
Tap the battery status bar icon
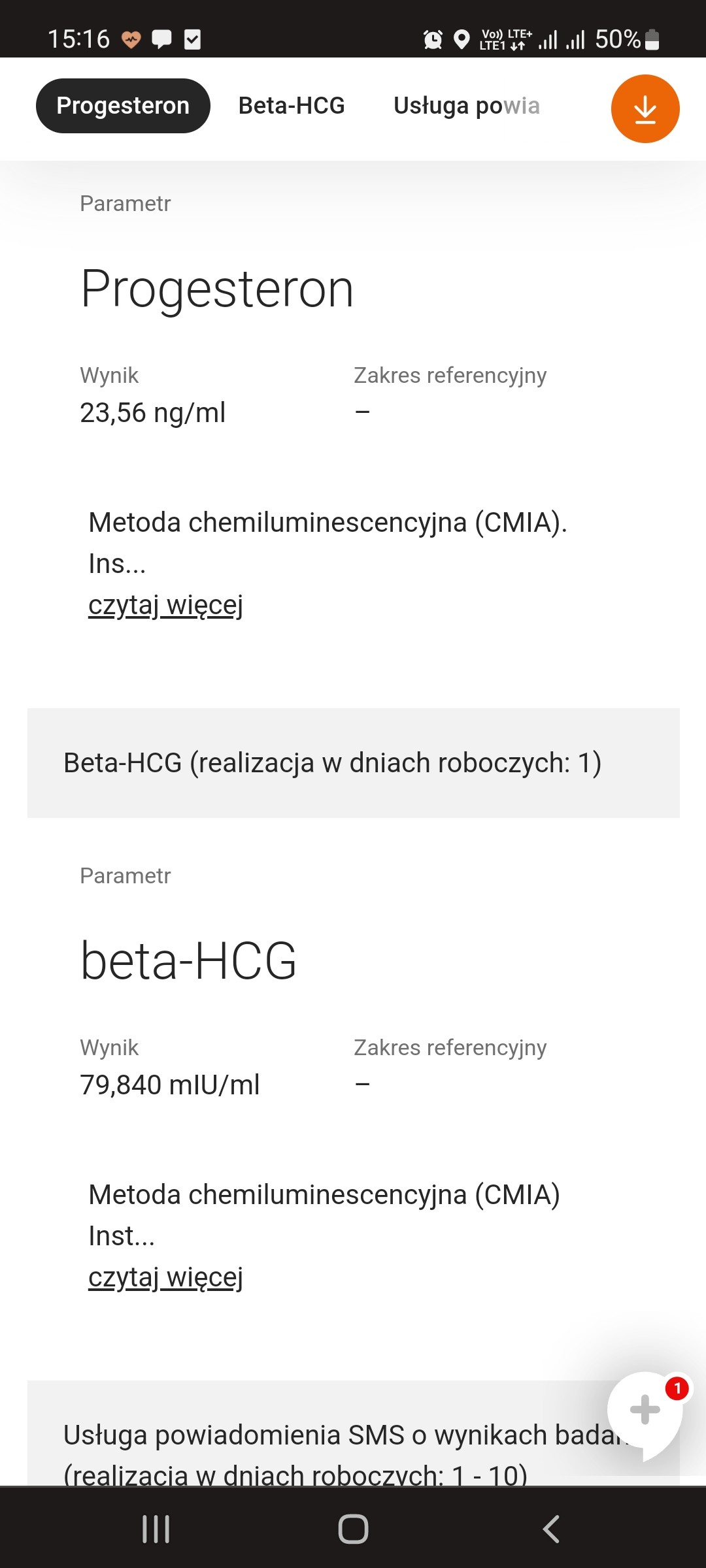[x=652, y=40]
